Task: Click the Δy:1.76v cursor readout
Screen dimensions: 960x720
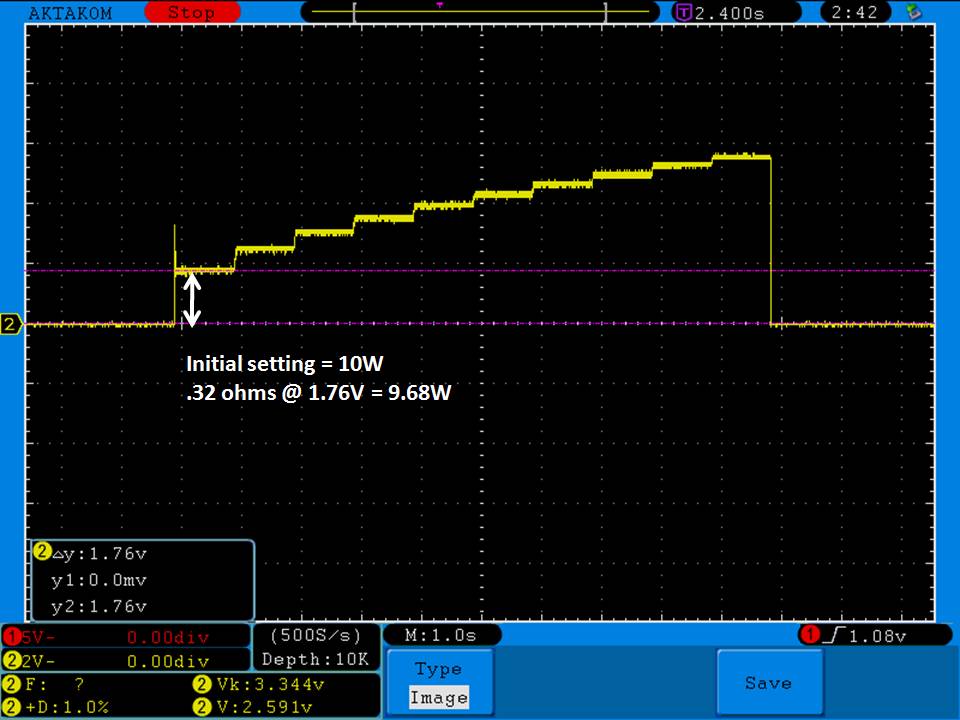Action: [100, 554]
